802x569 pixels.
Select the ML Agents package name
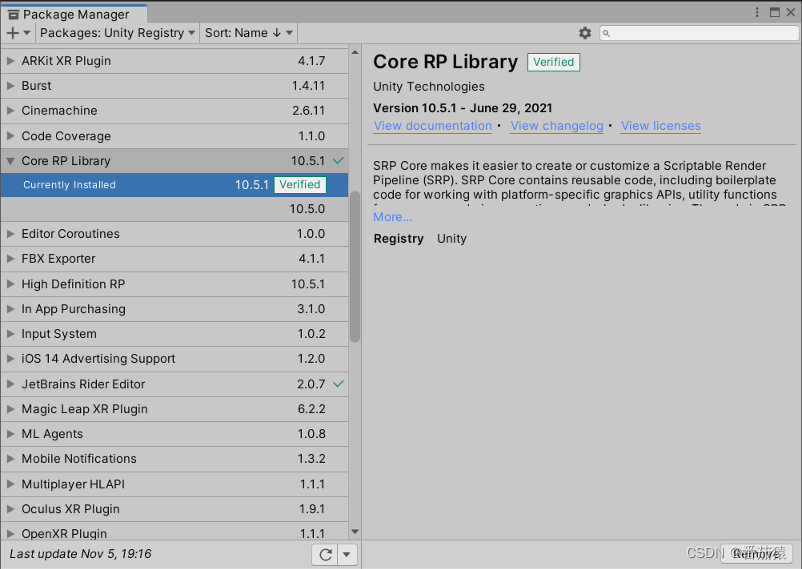tap(52, 434)
